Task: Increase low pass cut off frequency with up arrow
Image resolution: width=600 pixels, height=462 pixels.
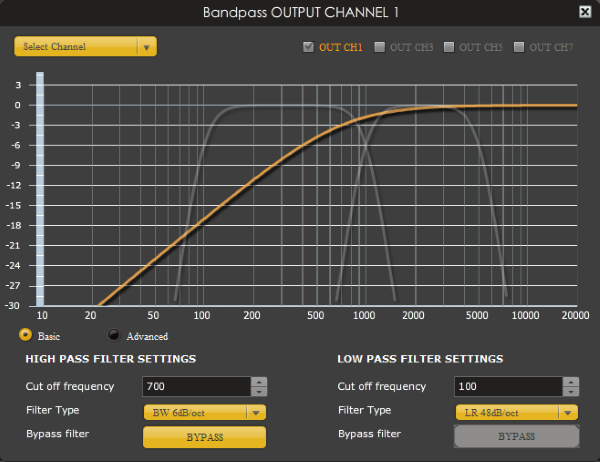Action: 569,381
